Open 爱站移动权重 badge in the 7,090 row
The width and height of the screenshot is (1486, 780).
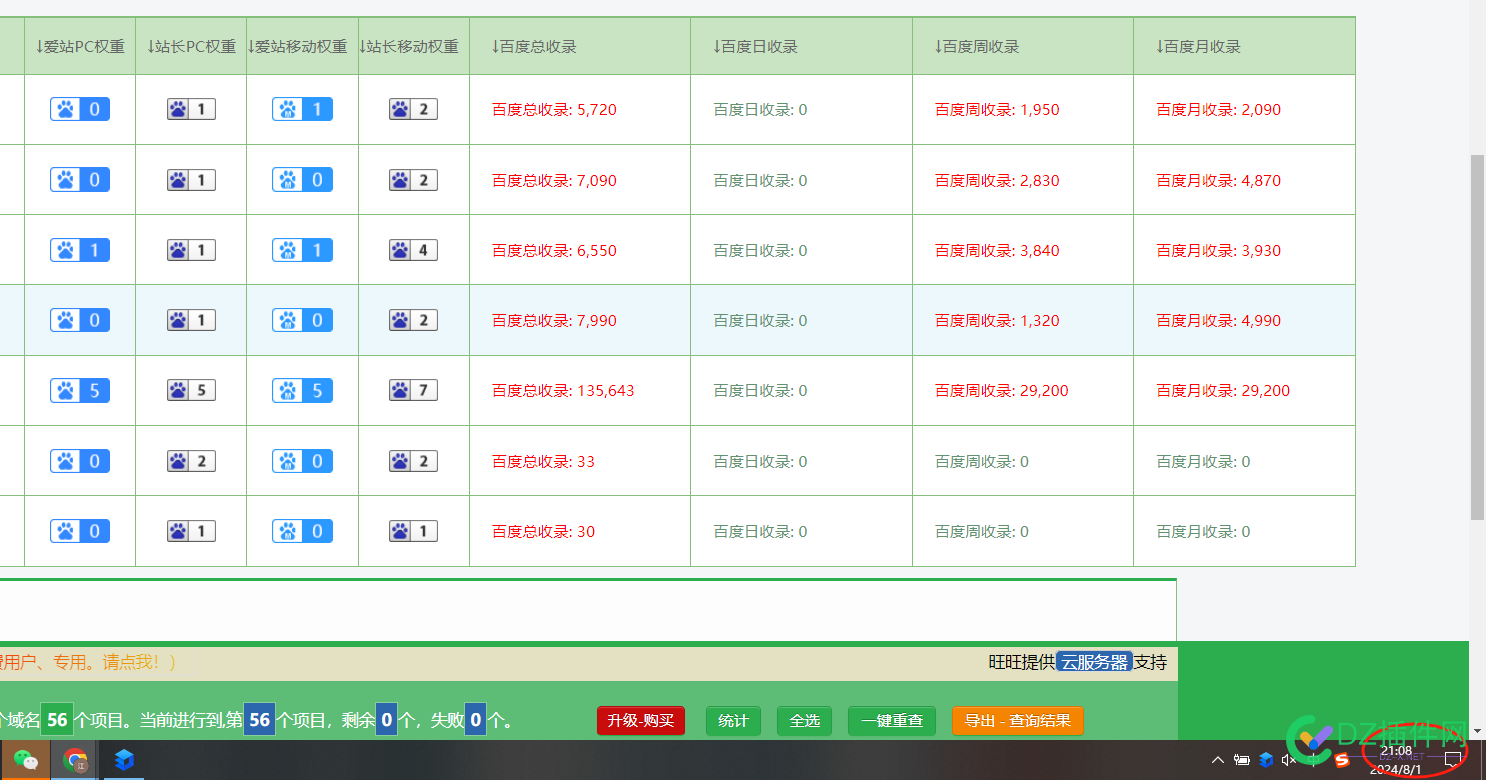[302, 180]
